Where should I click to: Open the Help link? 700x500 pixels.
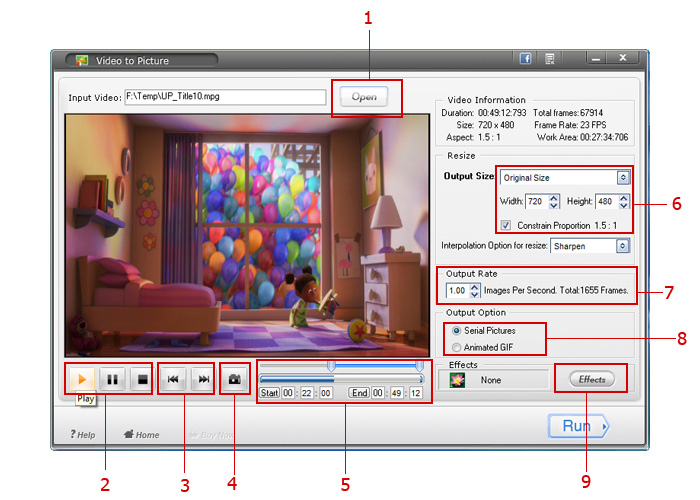83,435
